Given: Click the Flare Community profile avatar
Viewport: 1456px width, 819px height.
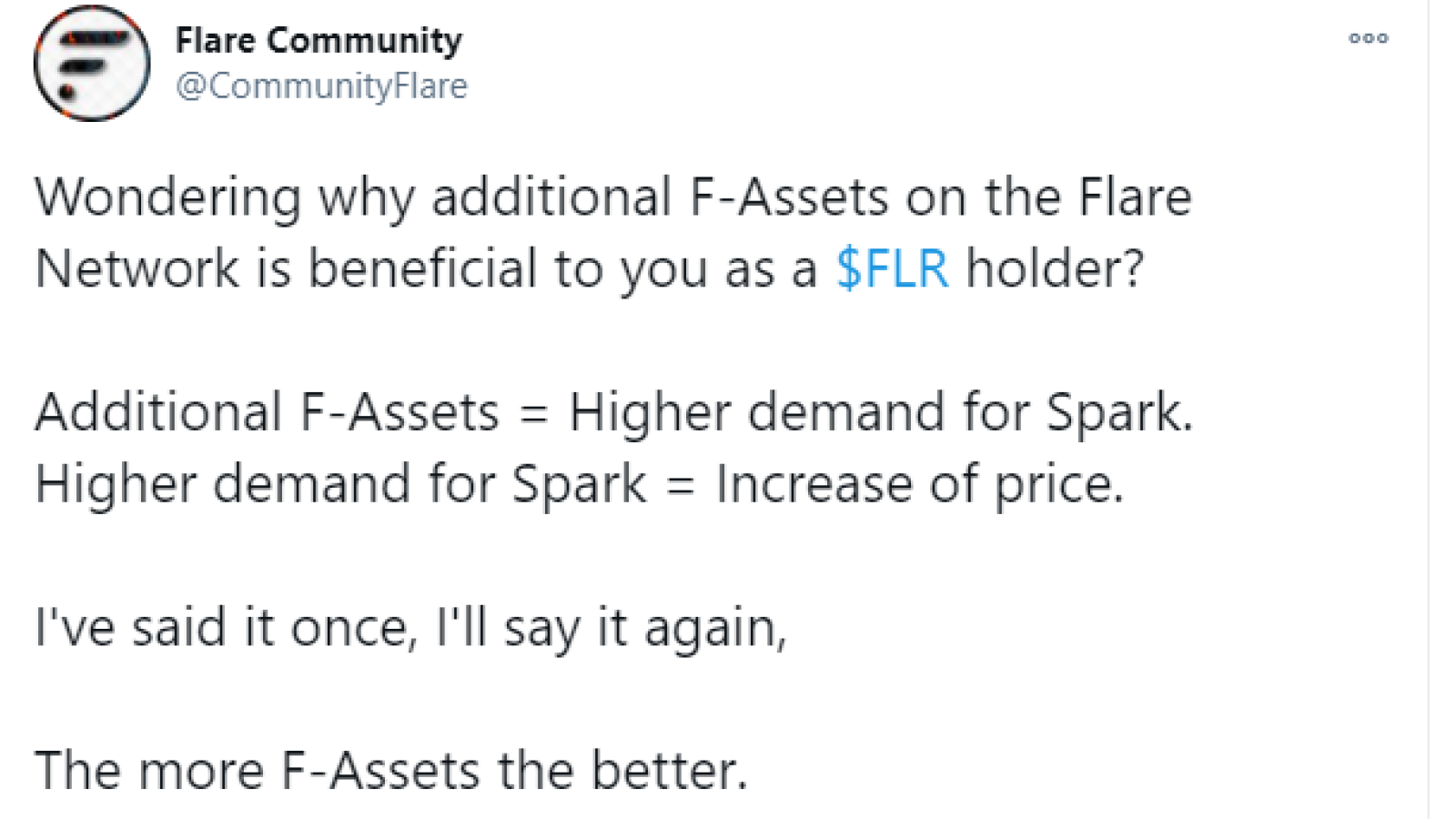Looking at the screenshot, I should (92, 63).
